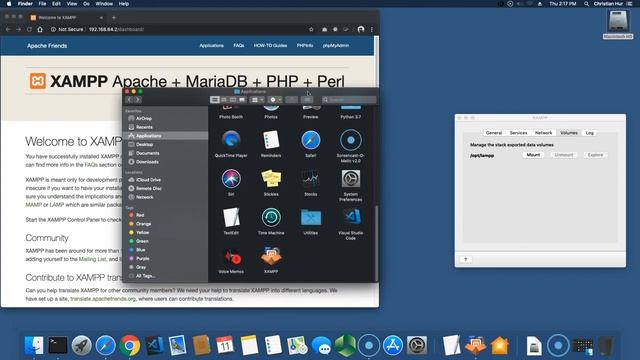640x360 pixels.
Task: Switch Finder to gallery view
Action: pyautogui.click(x=242, y=100)
